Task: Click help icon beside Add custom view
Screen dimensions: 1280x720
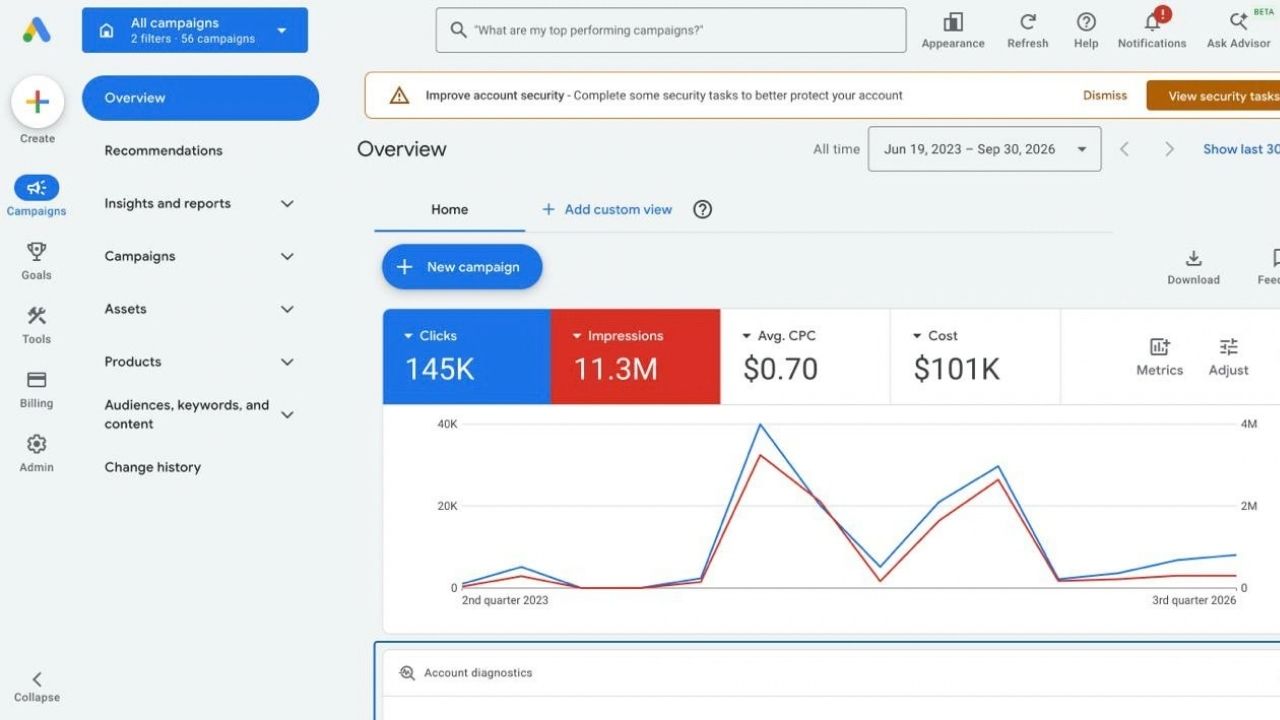Action: pyautogui.click(x=703, y=209)
